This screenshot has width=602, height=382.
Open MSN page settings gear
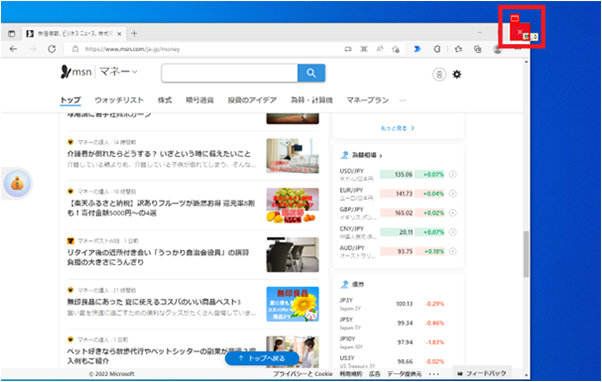[x=457, y=74]
